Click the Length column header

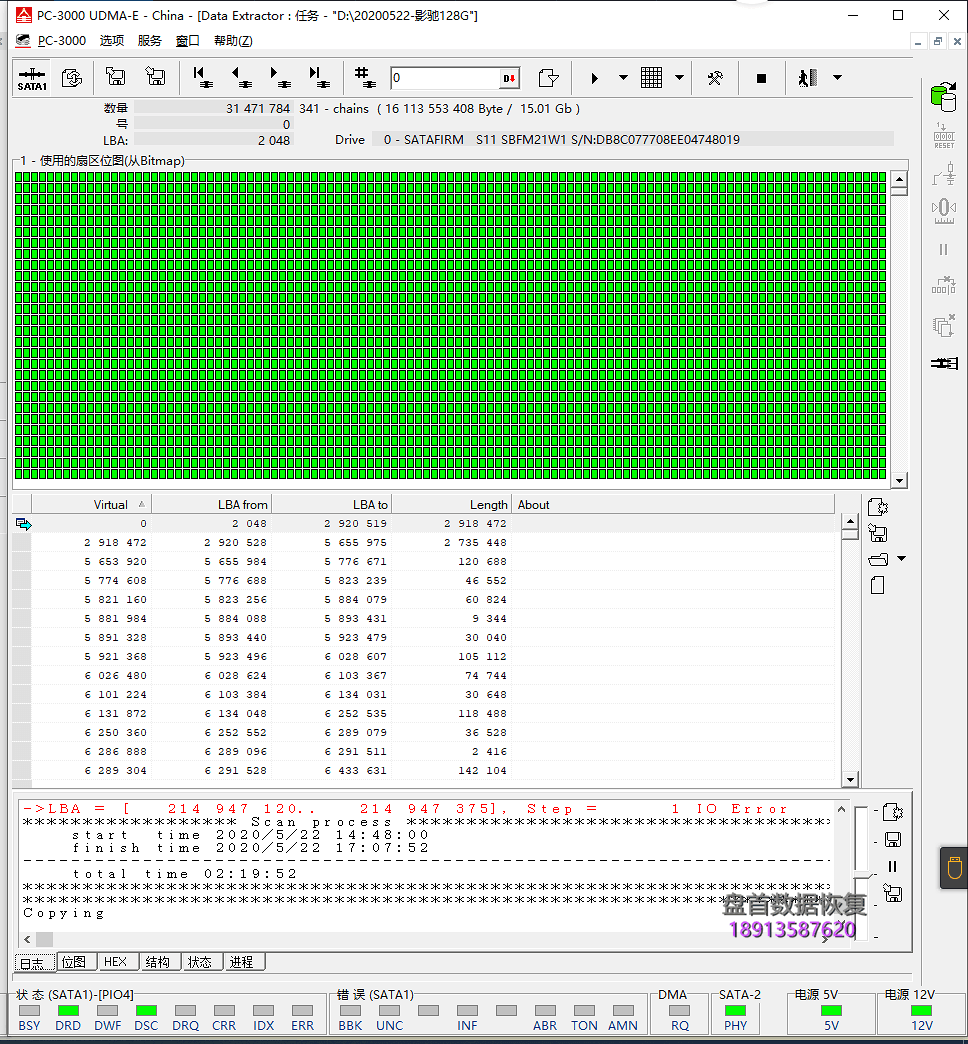[451, 505]
